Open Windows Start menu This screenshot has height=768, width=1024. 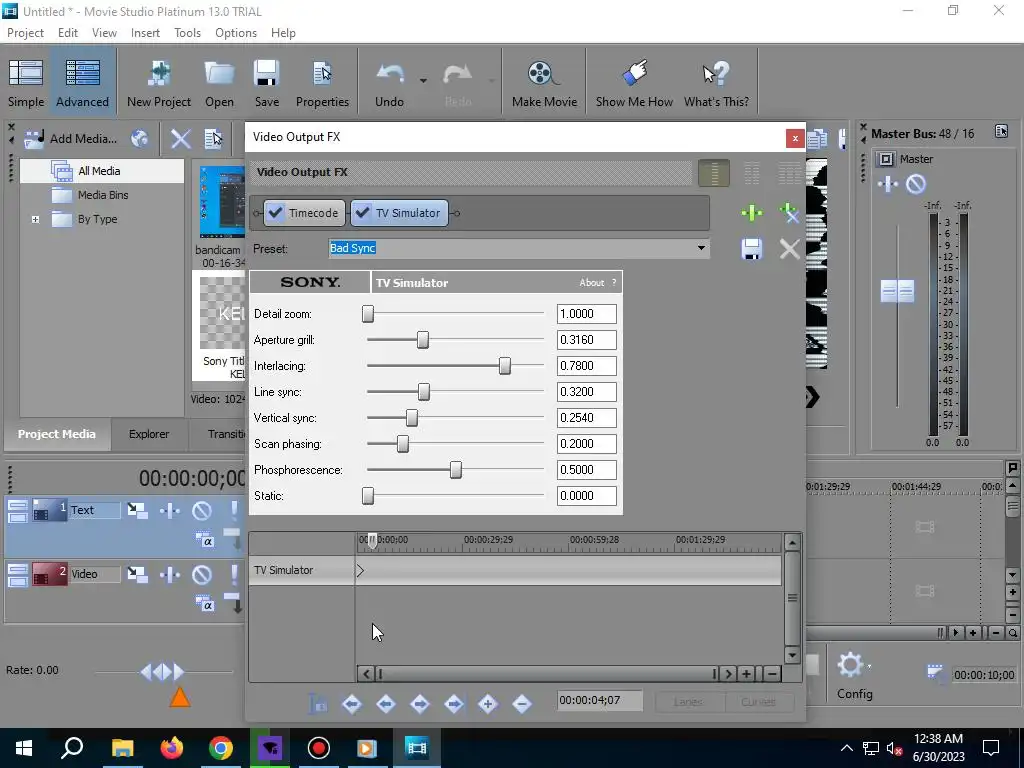(24, 748)
